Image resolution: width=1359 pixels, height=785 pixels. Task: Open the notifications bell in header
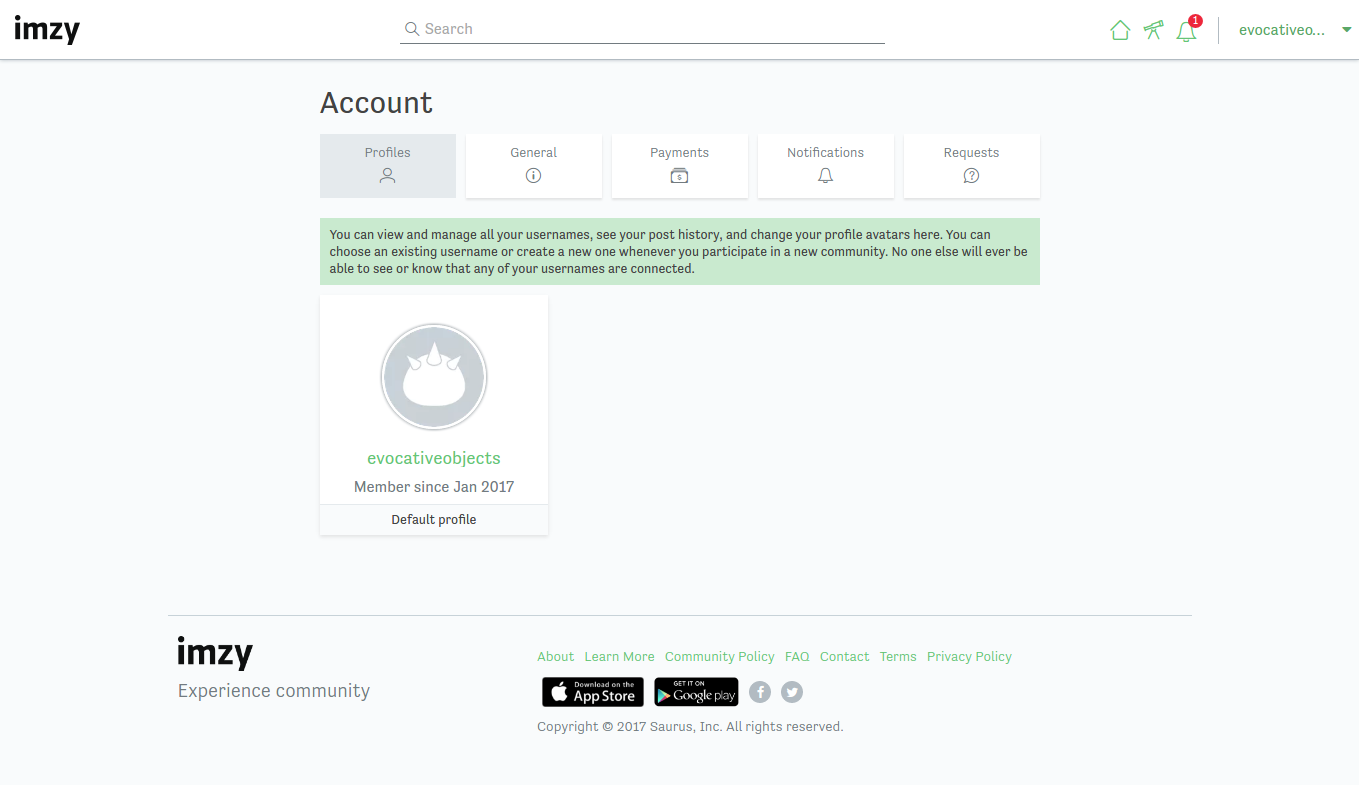[1187, 30]
